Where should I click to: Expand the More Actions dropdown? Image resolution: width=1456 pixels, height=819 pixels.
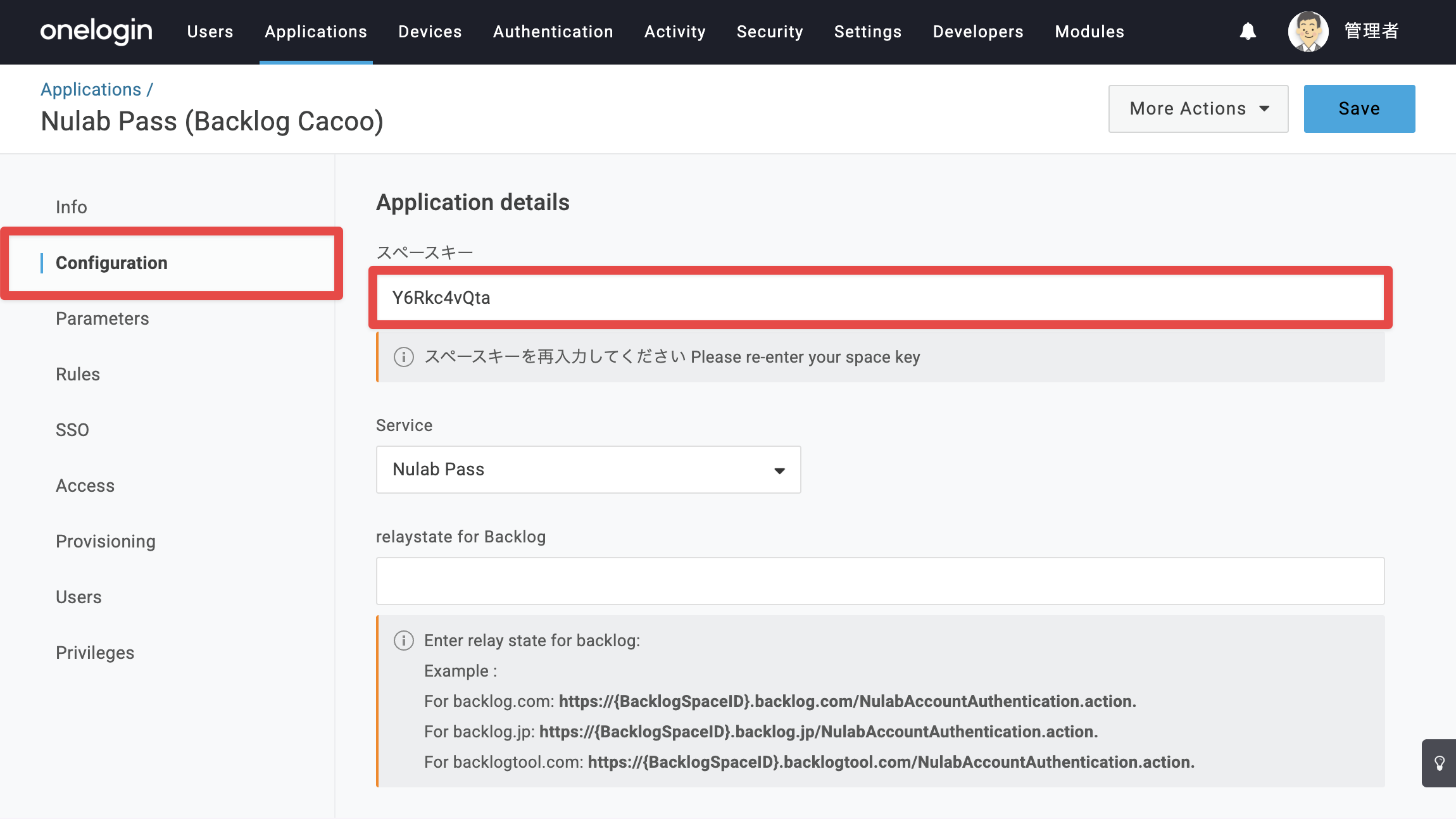[x=1198, y=109]
